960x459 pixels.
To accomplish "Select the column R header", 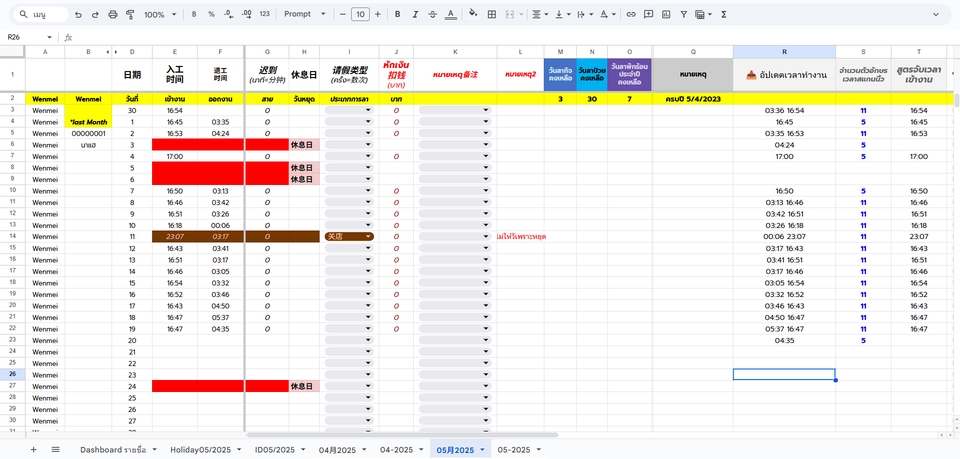I will [784, 52].
